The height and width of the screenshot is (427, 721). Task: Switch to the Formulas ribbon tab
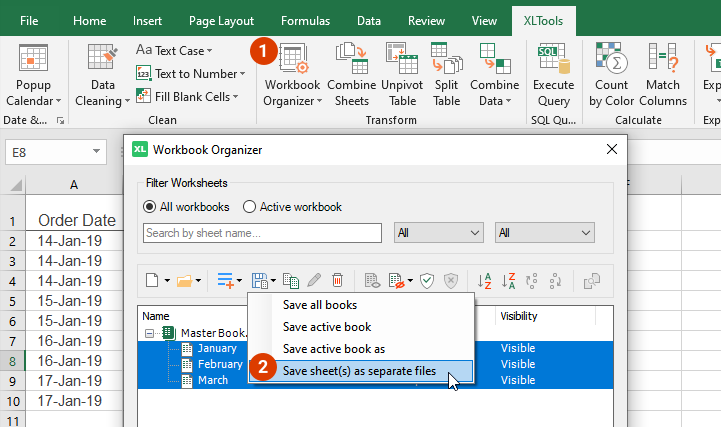pyautogui.click(x=305, y=21)
